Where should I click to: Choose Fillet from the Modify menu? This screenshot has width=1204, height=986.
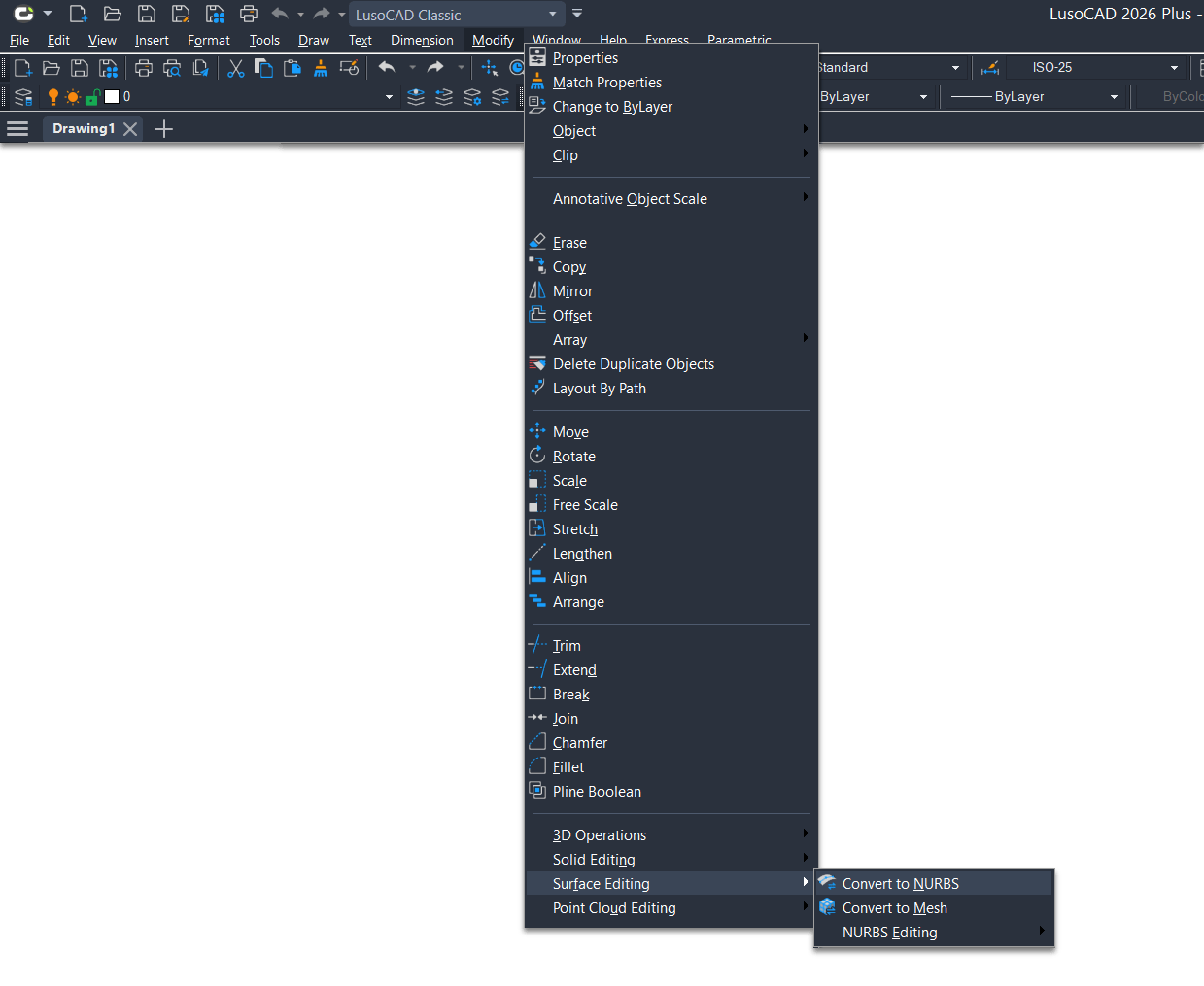[671, 767]
